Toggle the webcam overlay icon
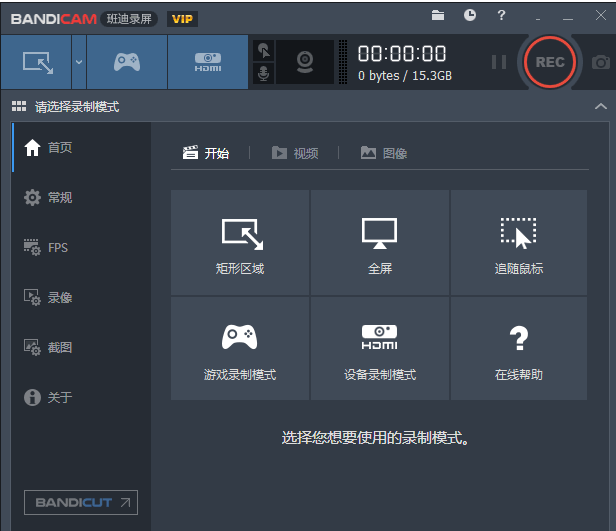 tap(305, 62)
